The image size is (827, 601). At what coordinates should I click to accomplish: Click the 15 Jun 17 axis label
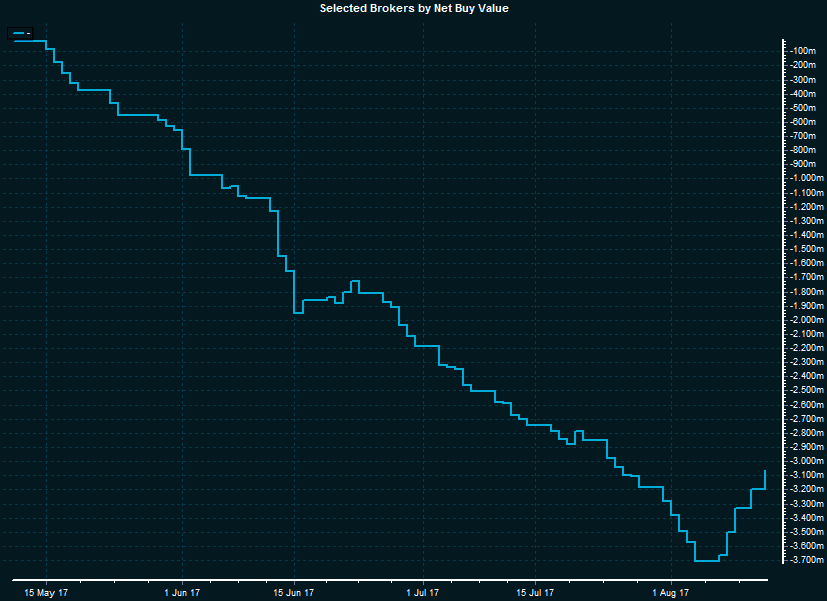pyautogui.click(x=294, y=592)
